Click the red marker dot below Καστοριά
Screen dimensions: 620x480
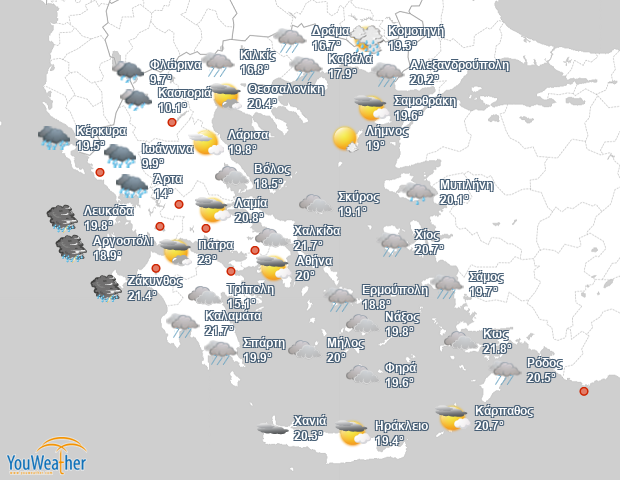[x=172, y=123]
